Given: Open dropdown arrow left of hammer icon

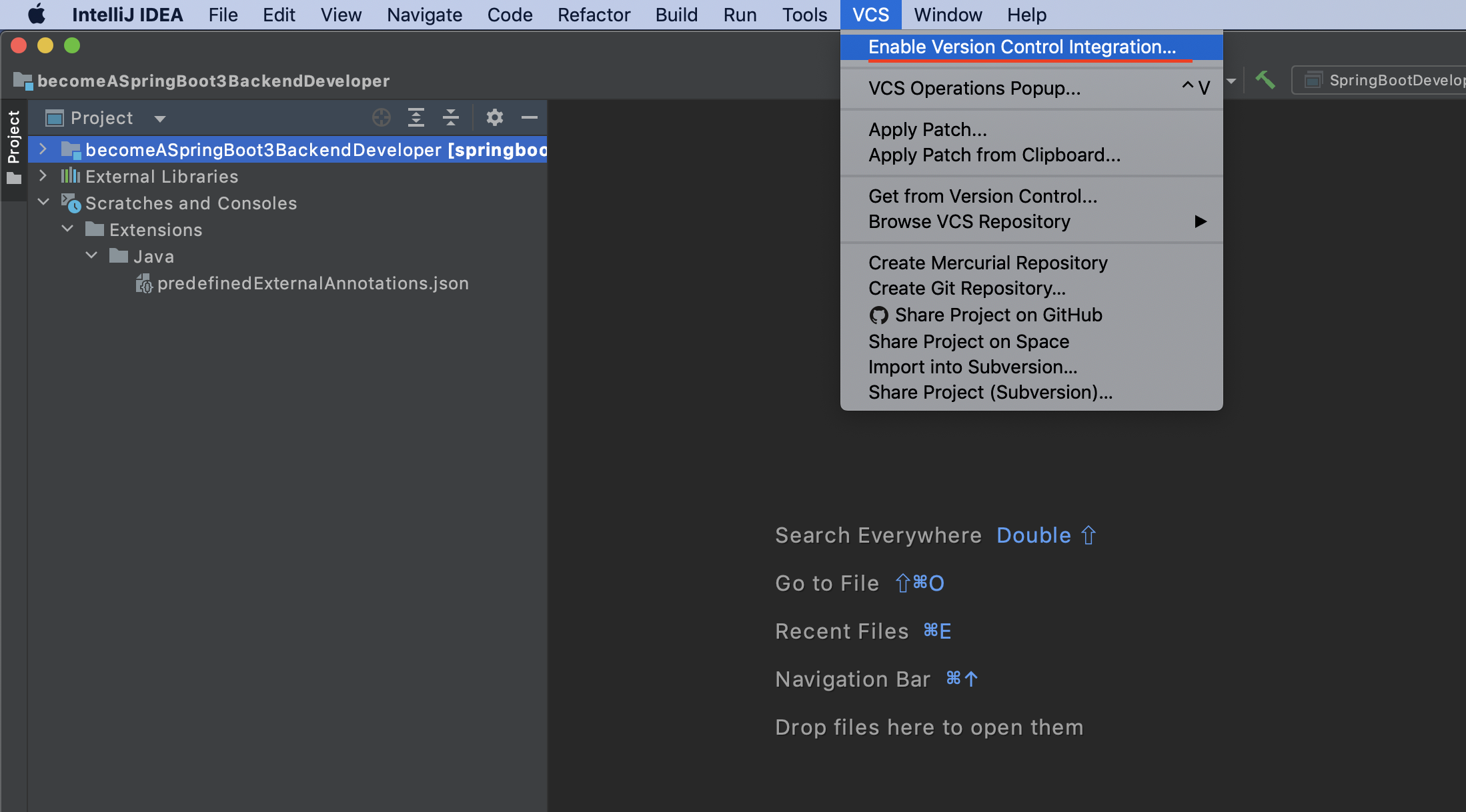Looking at the screenshot, I should 1232,81.
